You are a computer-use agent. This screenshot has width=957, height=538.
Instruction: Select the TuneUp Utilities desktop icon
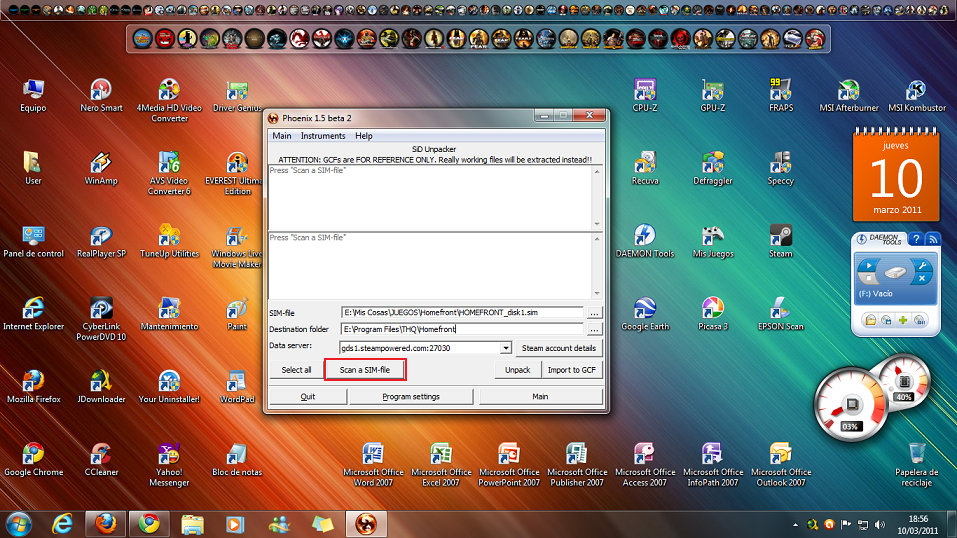click(x=169, y=241)
